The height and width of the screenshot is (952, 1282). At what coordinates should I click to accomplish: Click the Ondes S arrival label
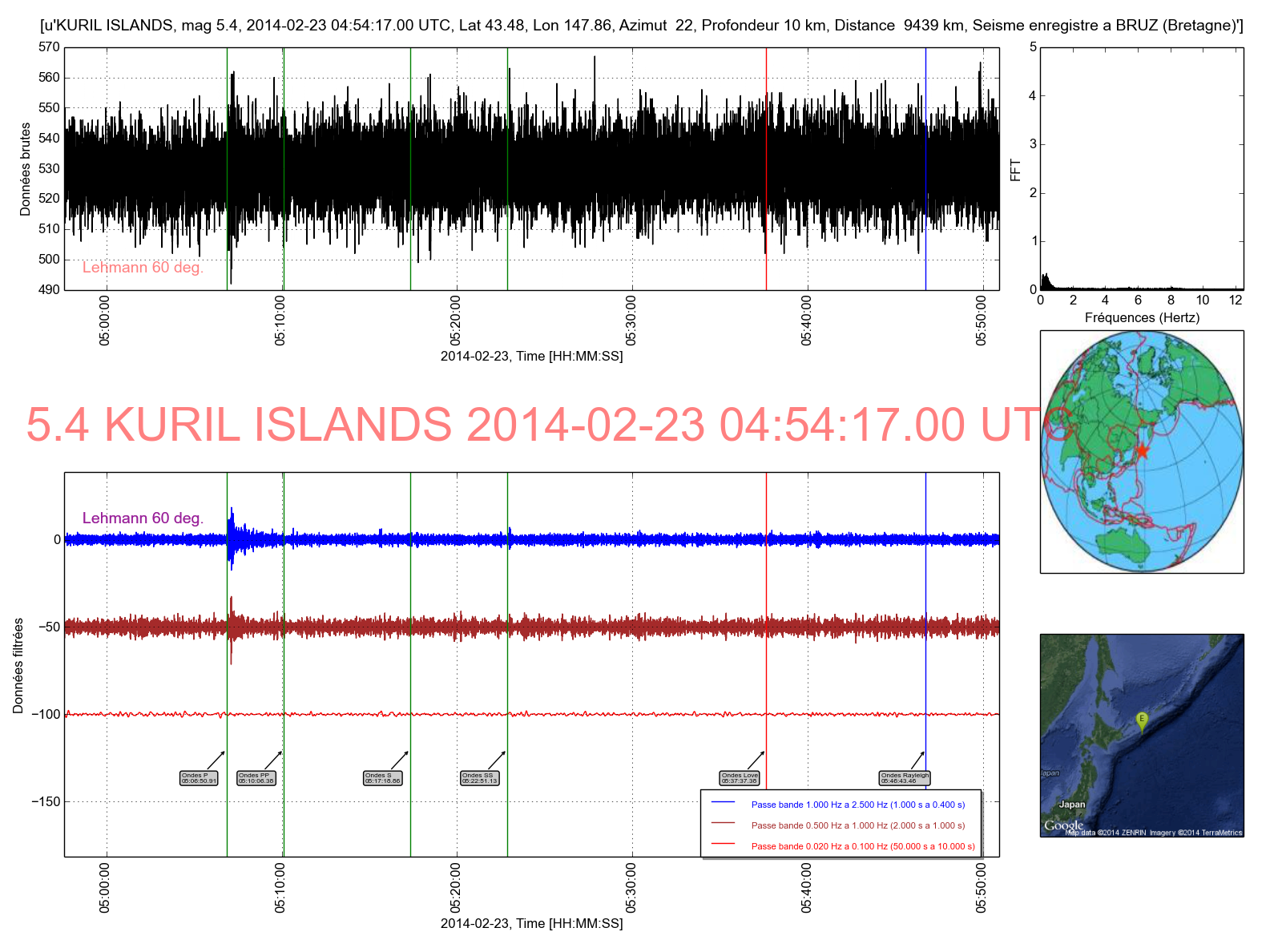click(382, 778)
